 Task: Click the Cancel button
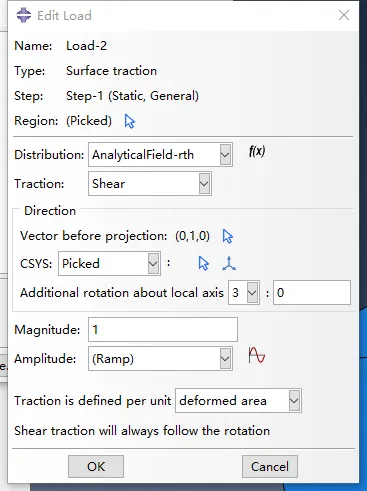[x=270, y=467]
